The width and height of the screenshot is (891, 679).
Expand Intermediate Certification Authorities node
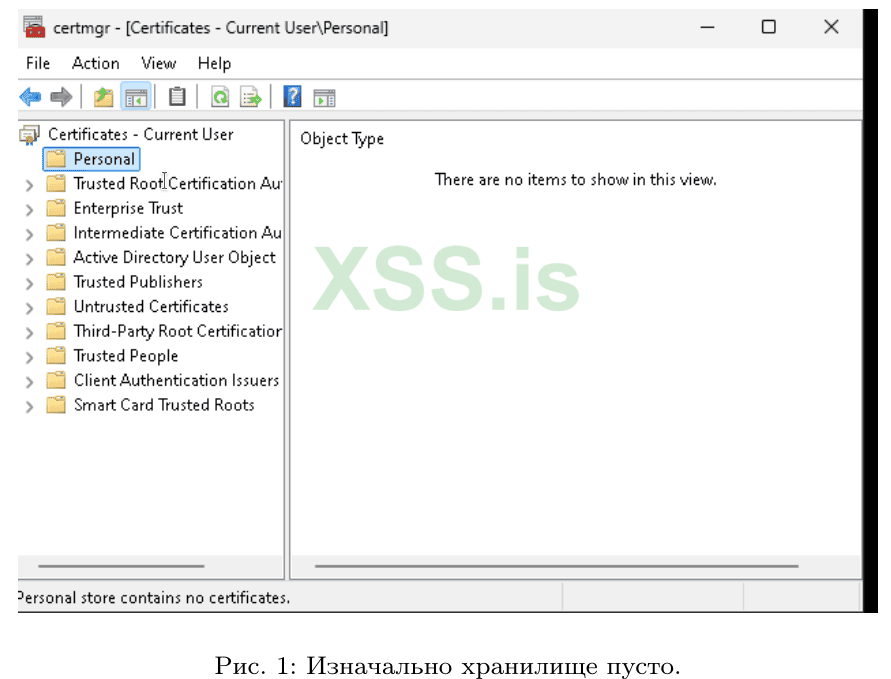[x=30, y=234]
